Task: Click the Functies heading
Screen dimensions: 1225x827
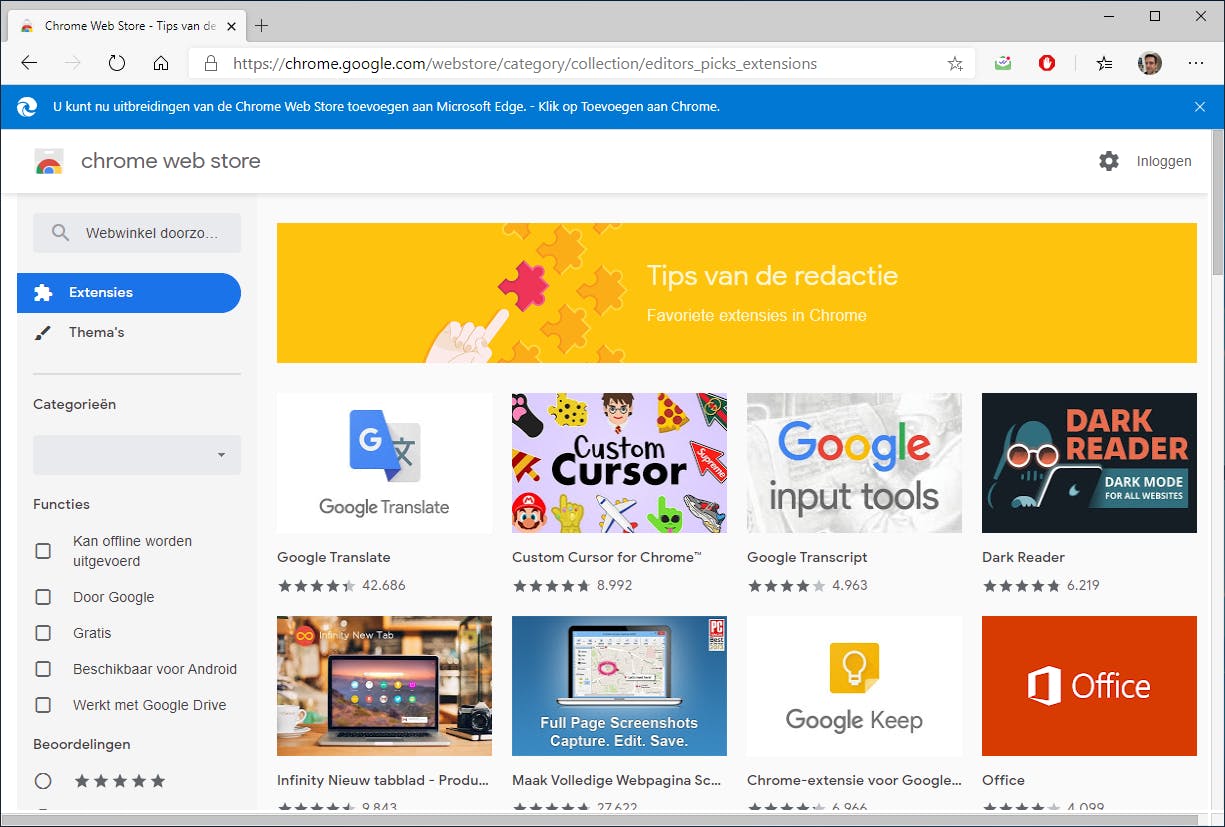Action: (61, 504)
